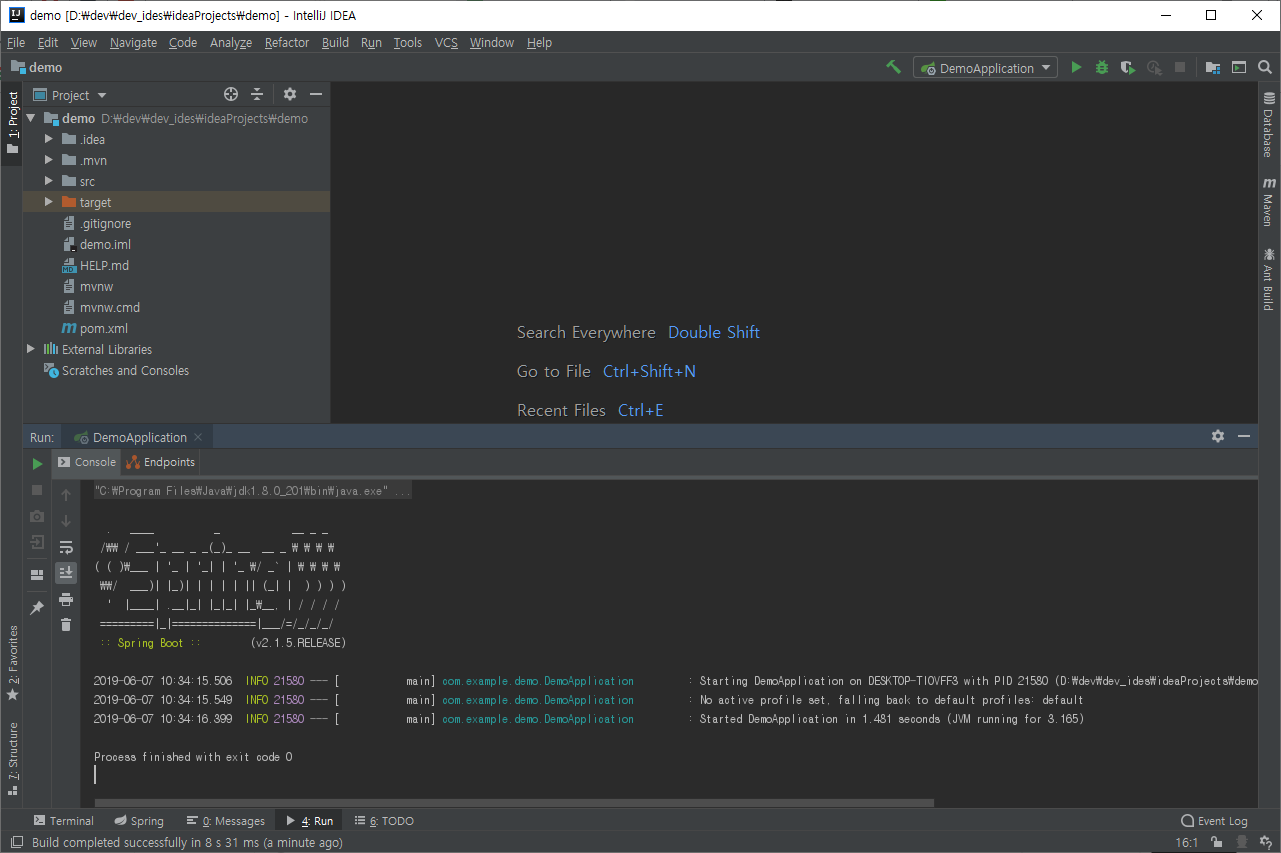This screenshot has width=1281, height=853.
Task: Collapse all in the Project panel
Action: click(257, 94)
